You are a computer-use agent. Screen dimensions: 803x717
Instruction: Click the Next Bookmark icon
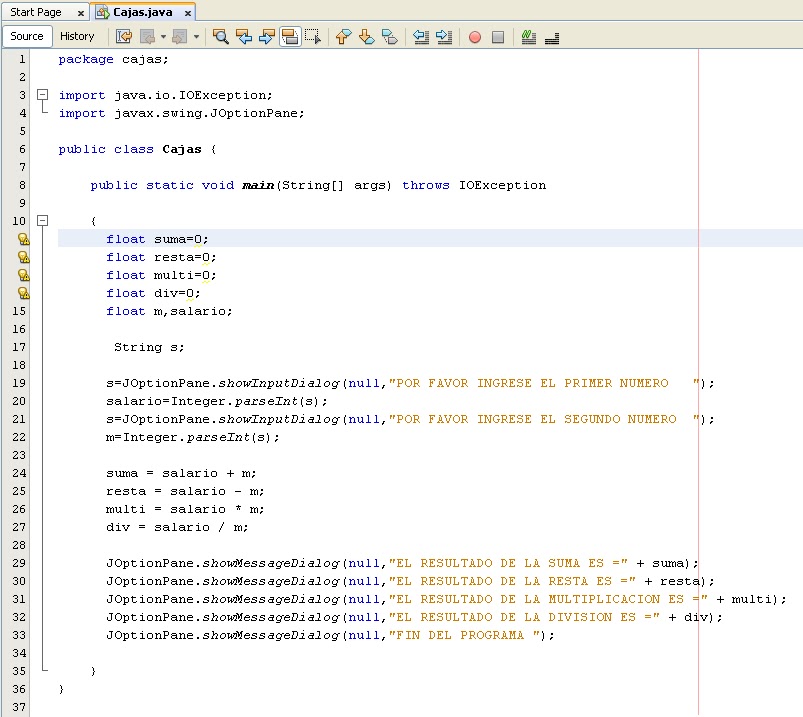[x=365, y=36]
